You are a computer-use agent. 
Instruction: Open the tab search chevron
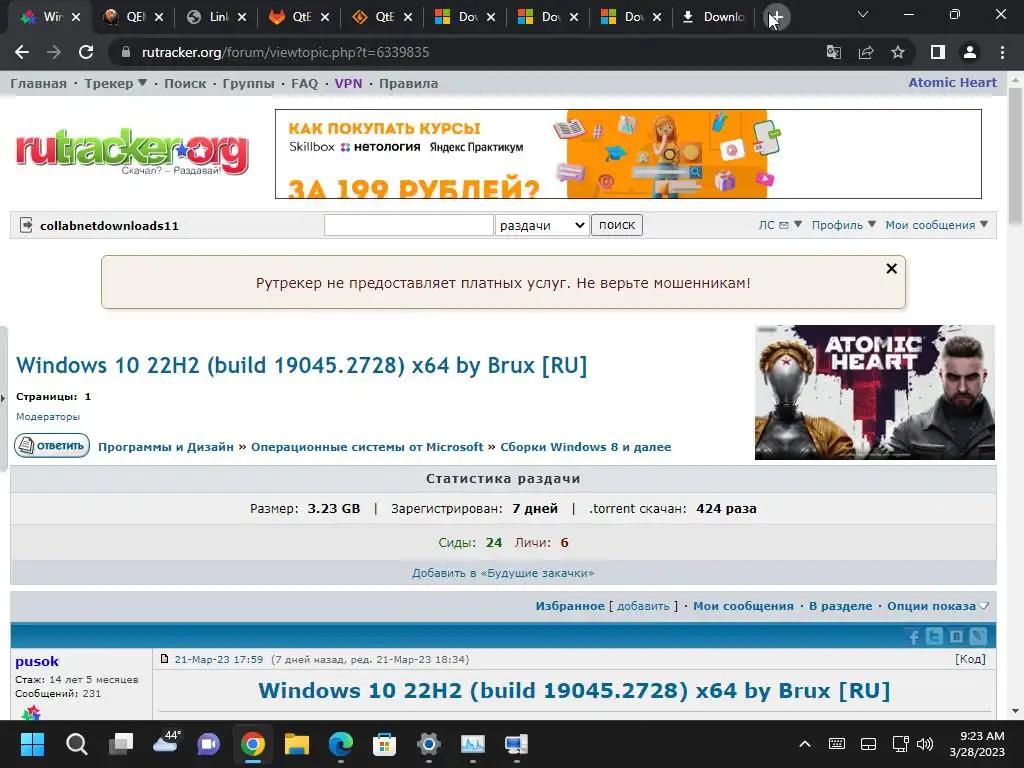pyautogui.click(x=863, y=14)
